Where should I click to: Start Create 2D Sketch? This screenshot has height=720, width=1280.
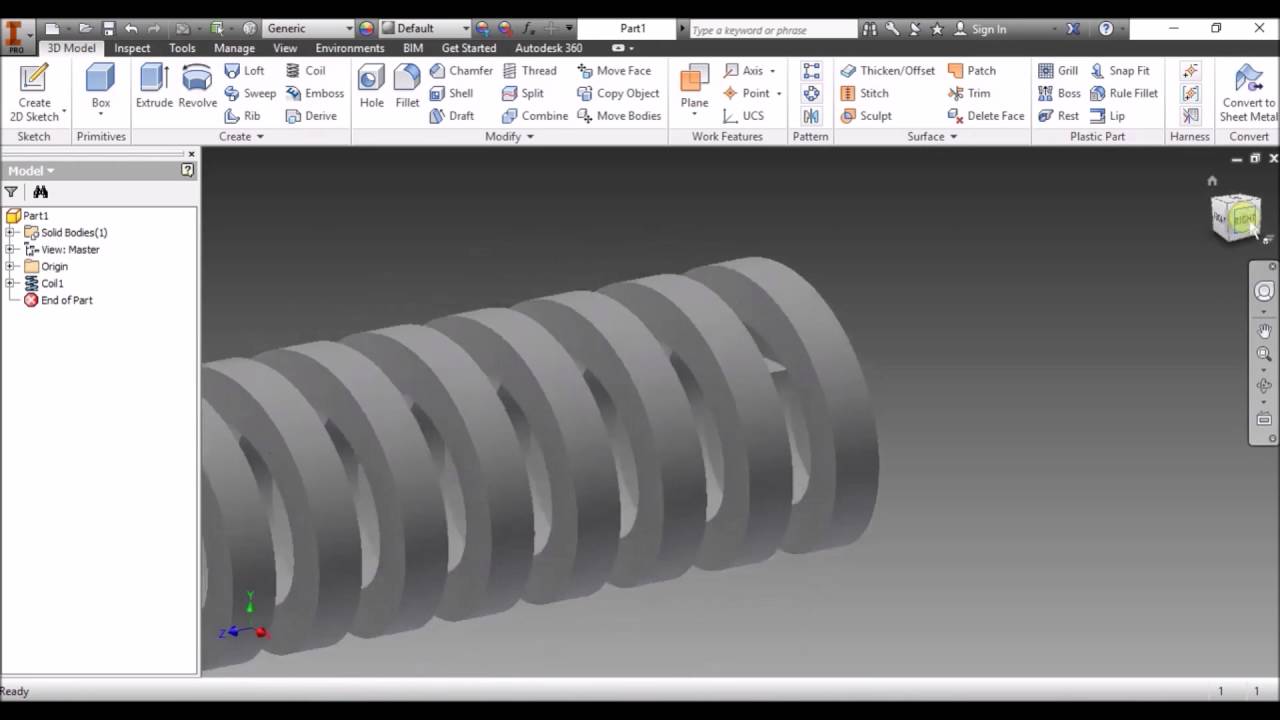[x=34, y=92]
